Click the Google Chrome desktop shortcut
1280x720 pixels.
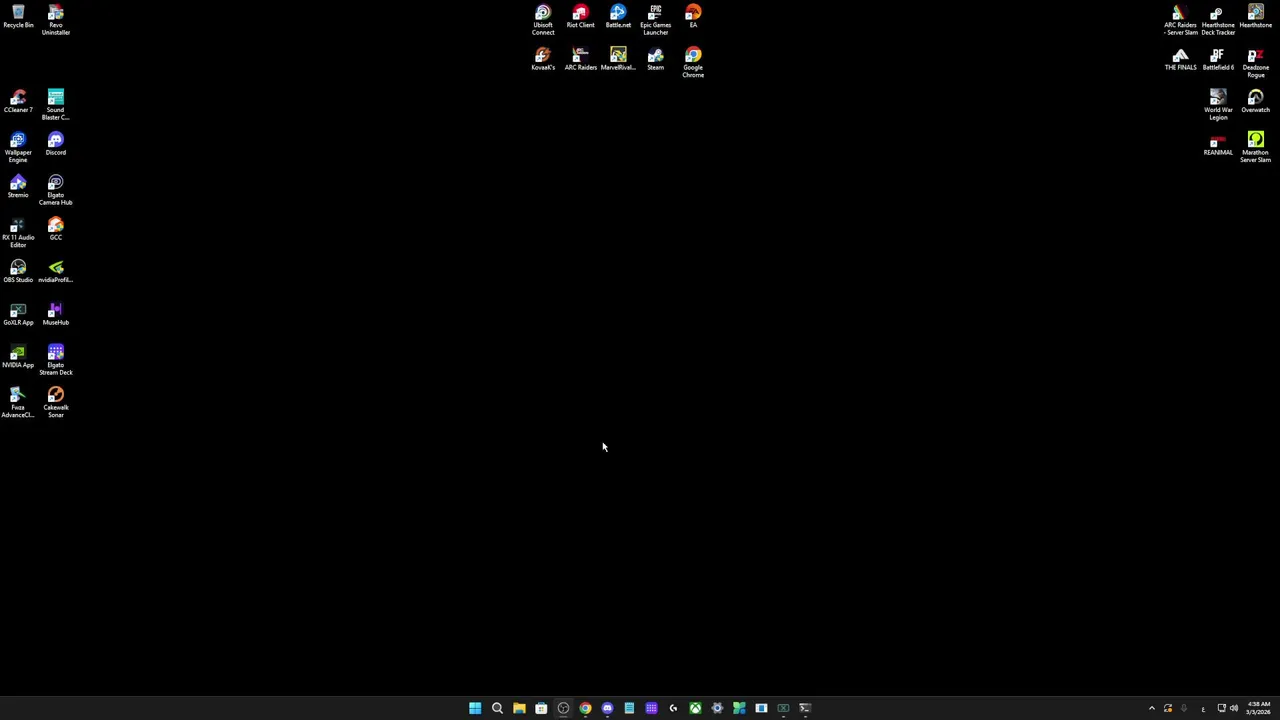coord(693,62)
